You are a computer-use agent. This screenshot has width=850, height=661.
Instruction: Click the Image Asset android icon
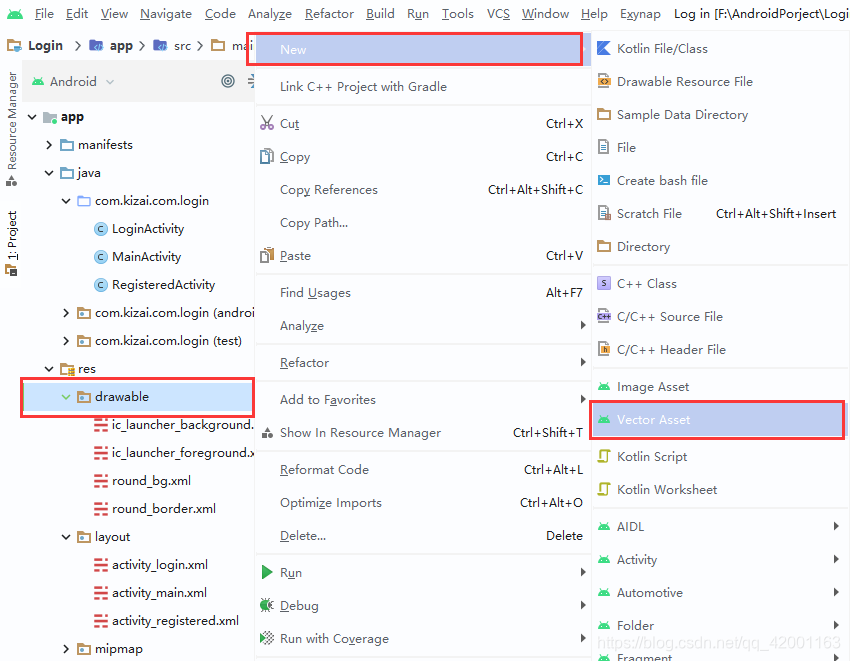(604, 387)
